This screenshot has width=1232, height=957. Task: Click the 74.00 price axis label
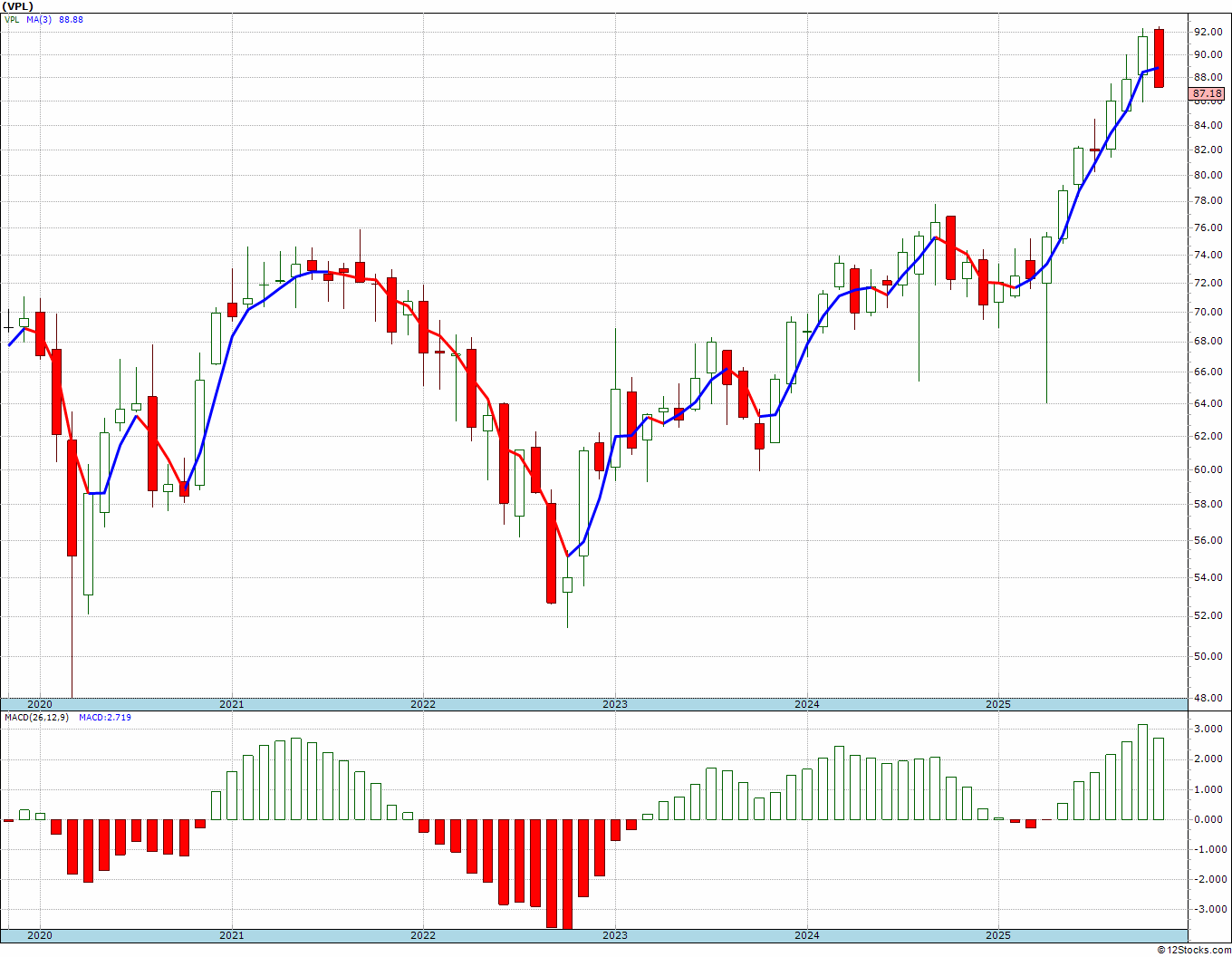(x=1208, y=255)
